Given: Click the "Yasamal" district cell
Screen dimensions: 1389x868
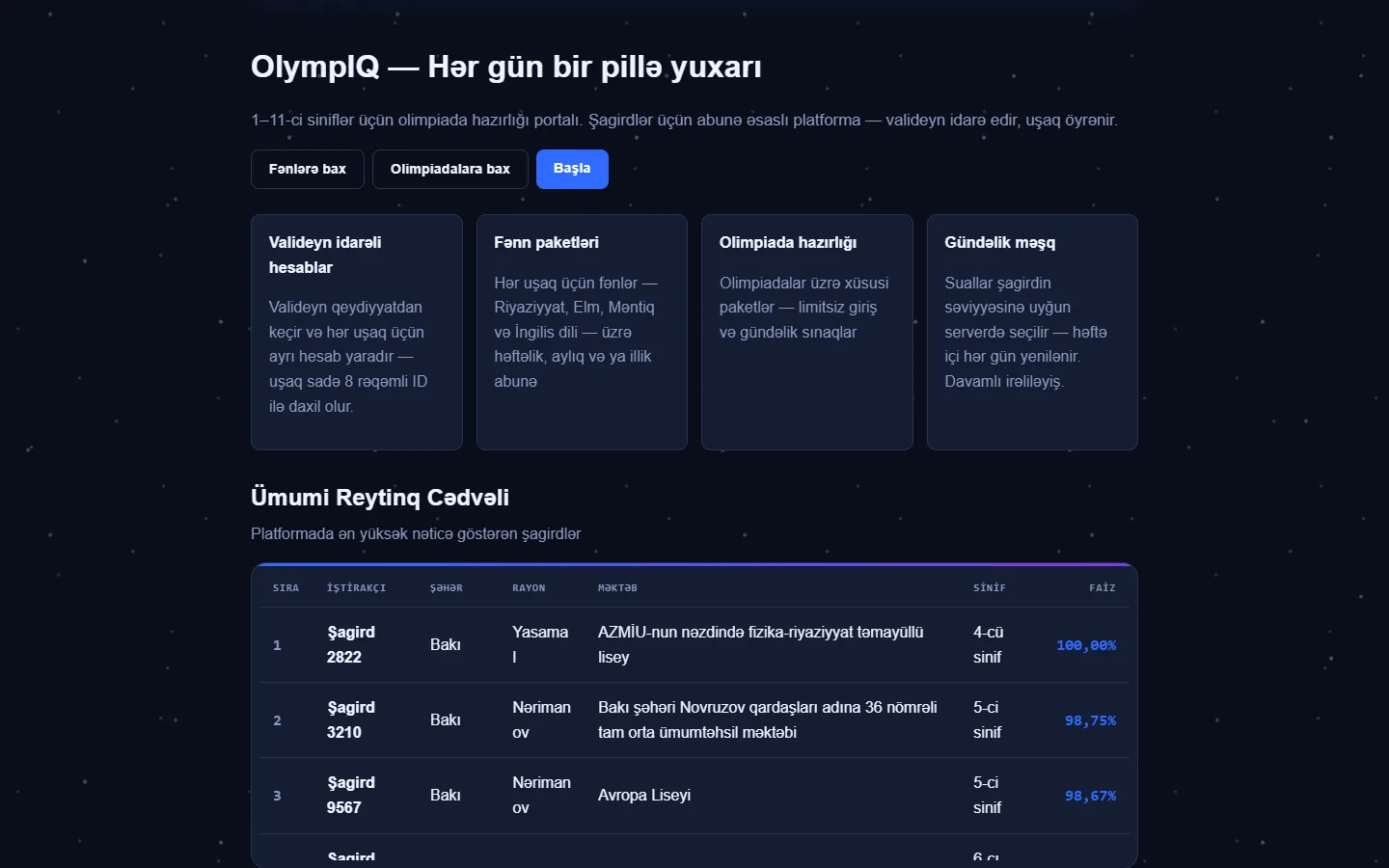Looking at the screenshot, I should click(540, 644).
